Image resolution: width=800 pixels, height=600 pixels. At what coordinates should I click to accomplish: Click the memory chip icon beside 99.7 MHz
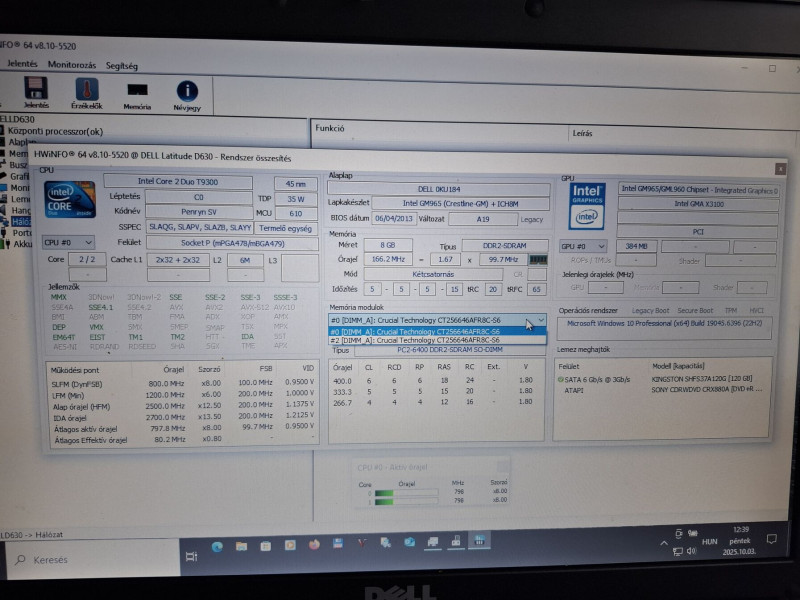(538, 260)
